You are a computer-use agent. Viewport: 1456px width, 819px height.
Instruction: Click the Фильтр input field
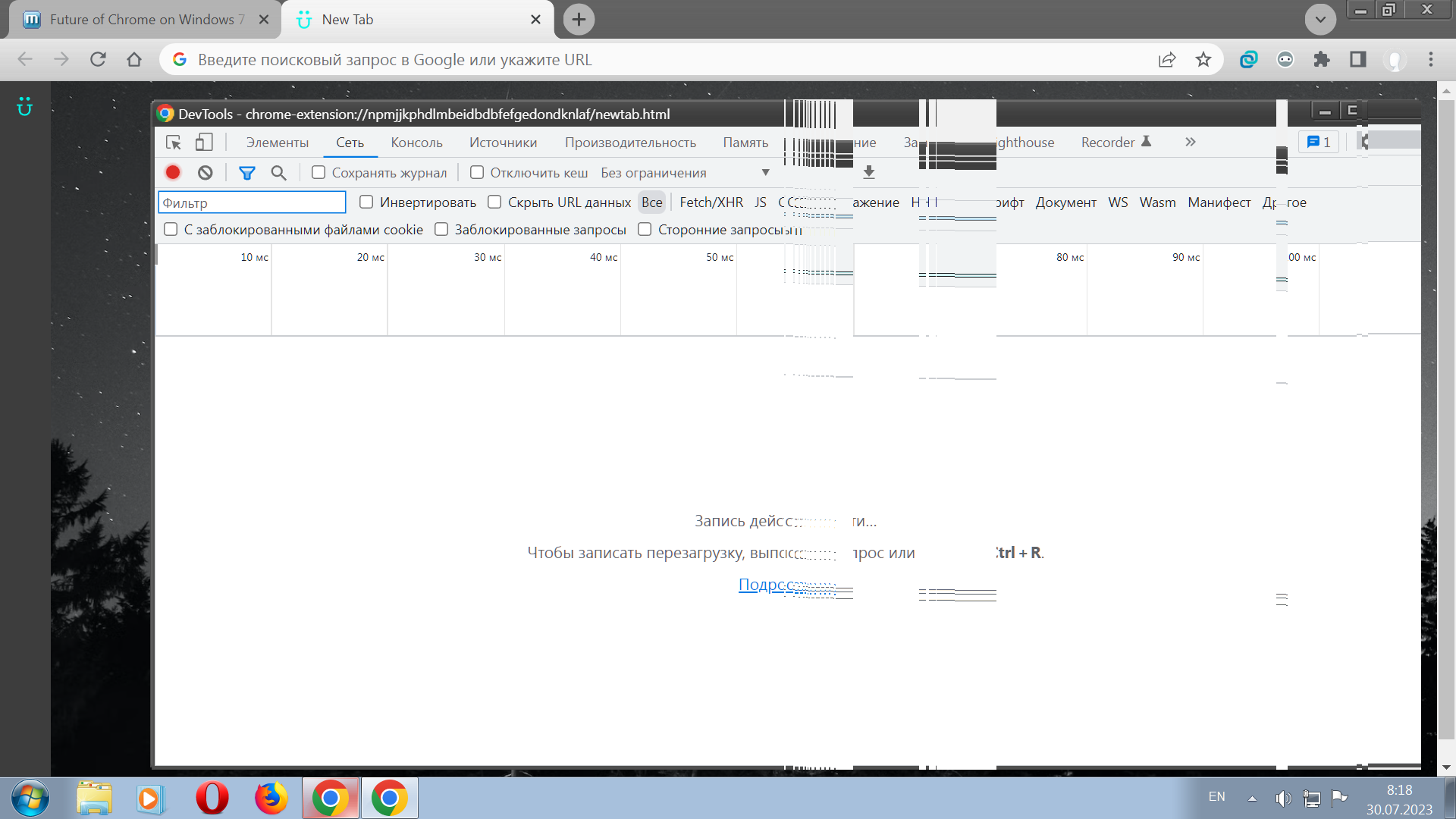click(252, 202)
